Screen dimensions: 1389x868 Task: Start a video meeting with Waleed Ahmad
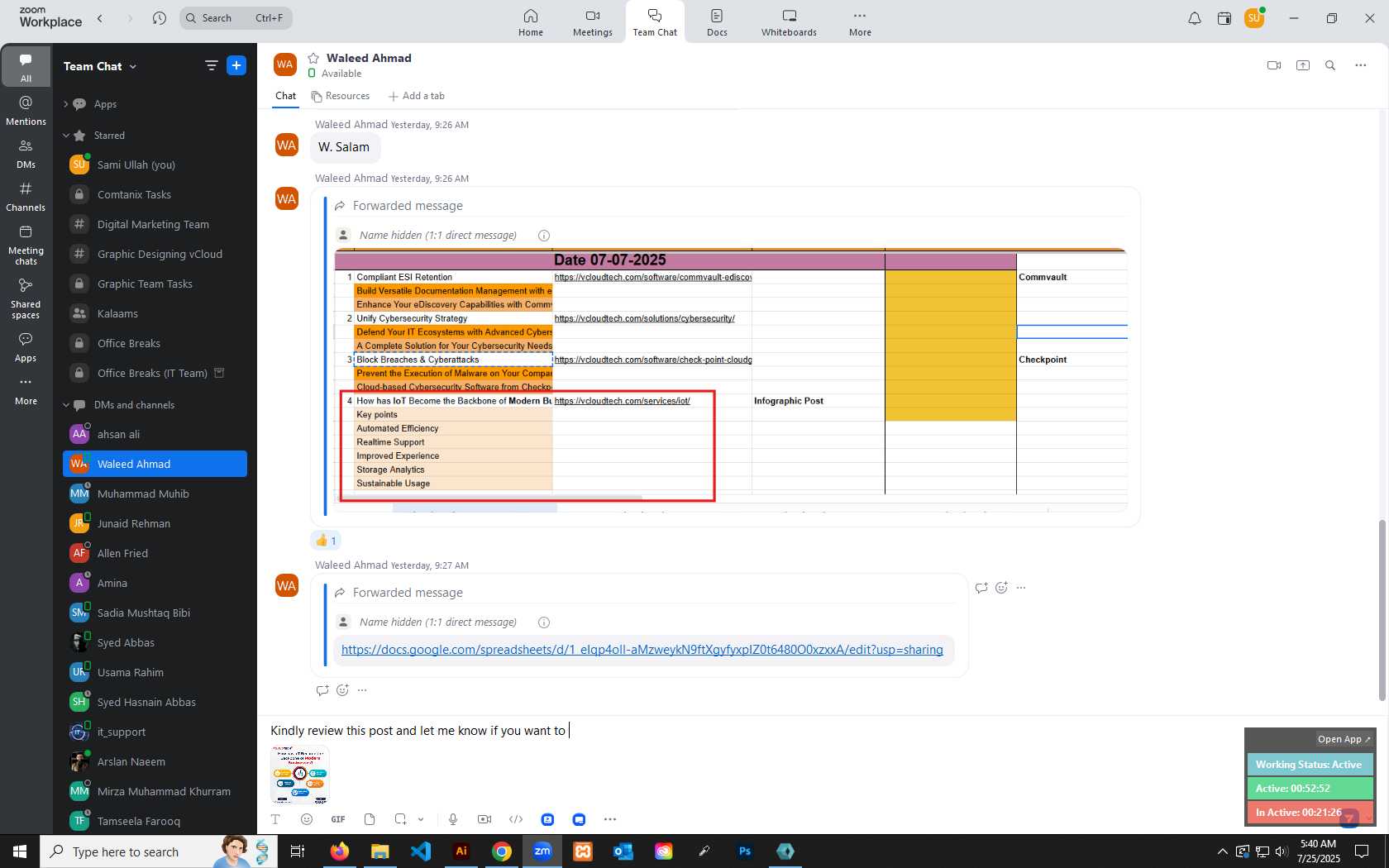[x=1274, y=65]
